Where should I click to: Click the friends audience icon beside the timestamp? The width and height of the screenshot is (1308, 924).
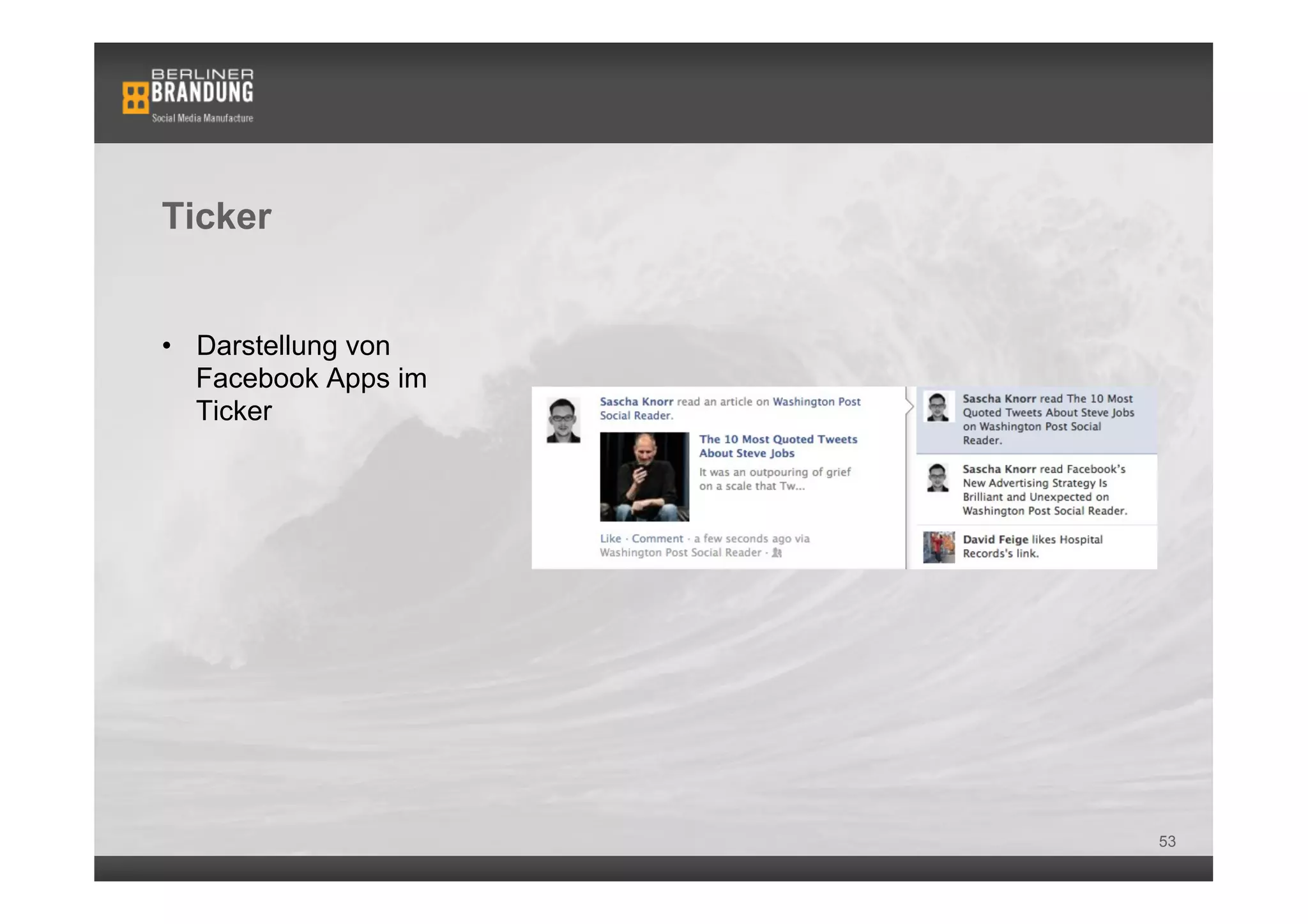point(777,552)
